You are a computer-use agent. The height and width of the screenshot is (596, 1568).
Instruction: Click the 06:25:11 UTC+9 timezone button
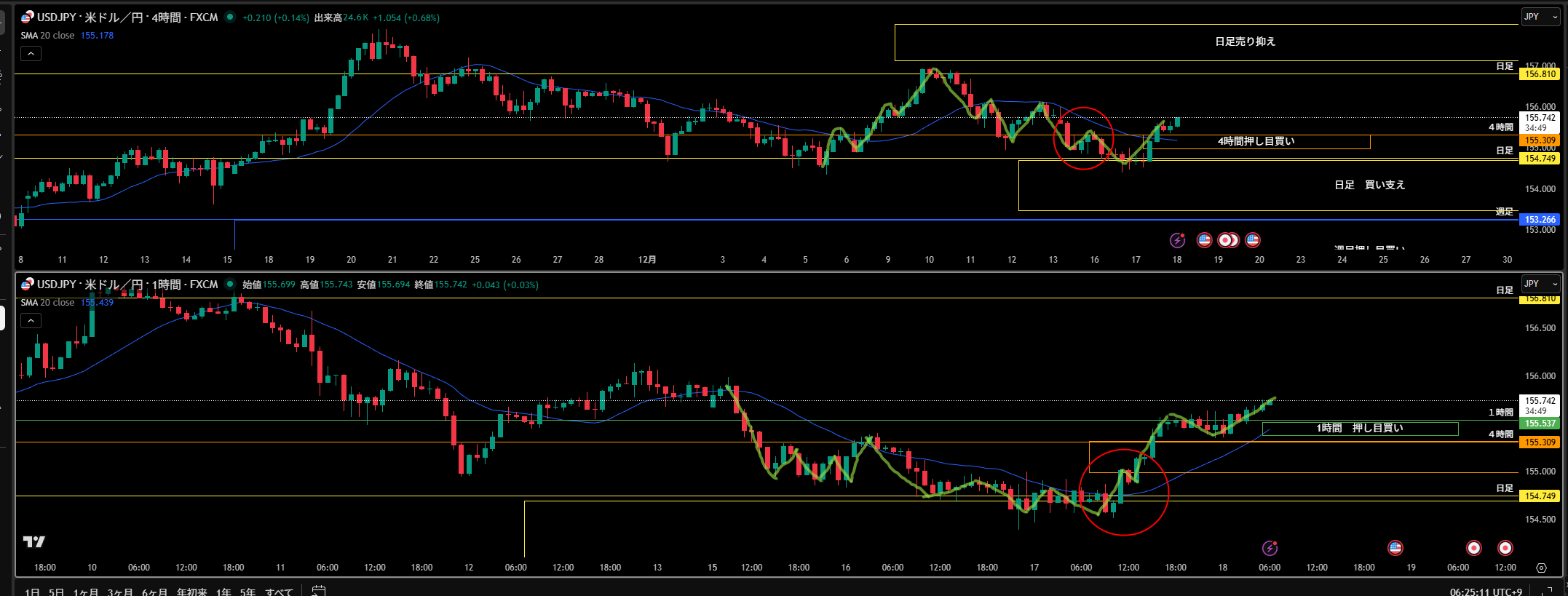1485,592
